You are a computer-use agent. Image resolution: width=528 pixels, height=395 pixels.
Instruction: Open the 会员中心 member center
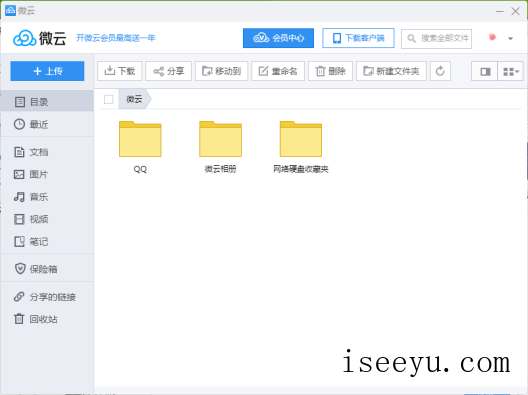278,38
